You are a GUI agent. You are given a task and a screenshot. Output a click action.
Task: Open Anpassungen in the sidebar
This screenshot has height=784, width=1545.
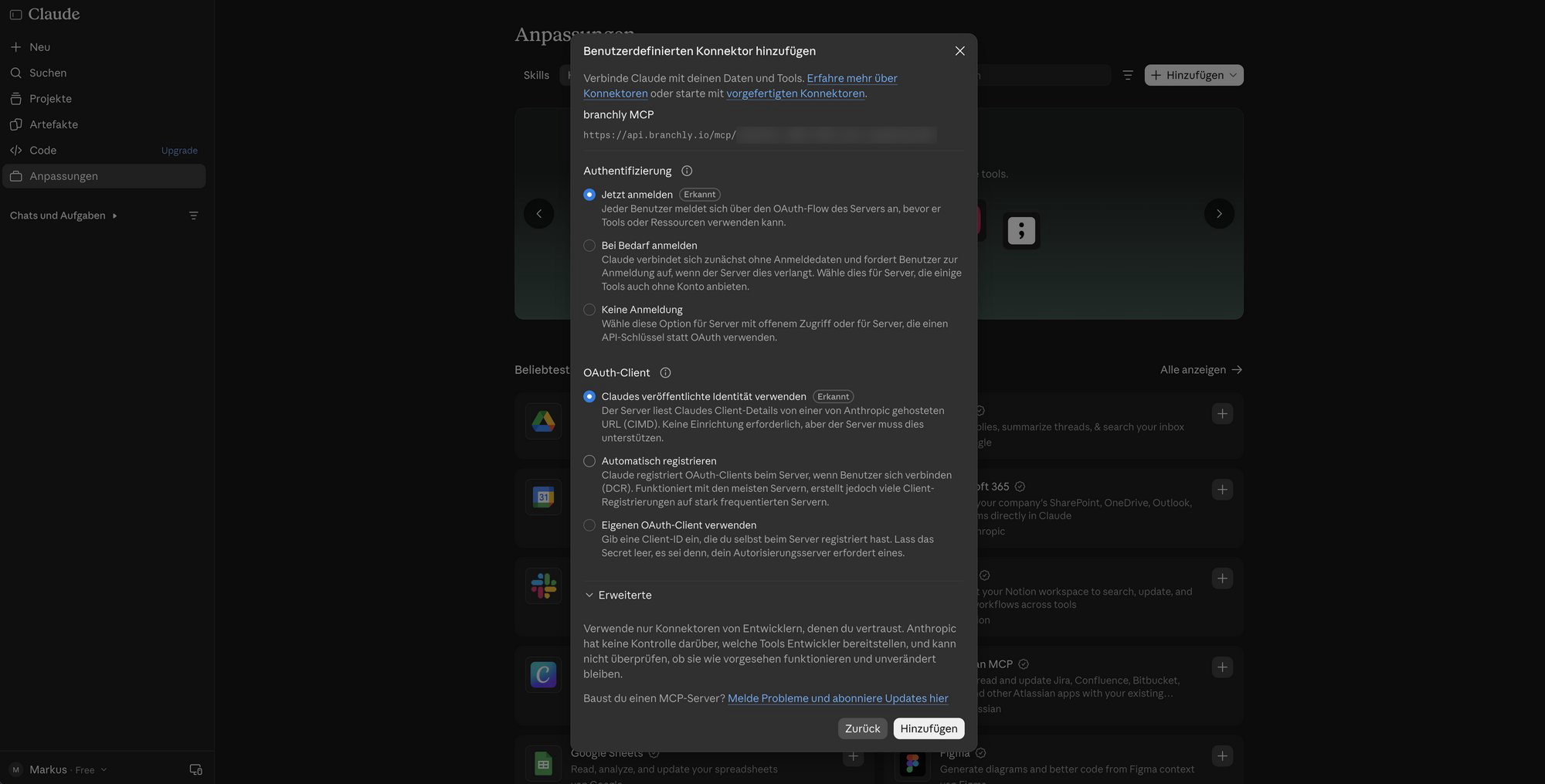(x=104, y=176)
